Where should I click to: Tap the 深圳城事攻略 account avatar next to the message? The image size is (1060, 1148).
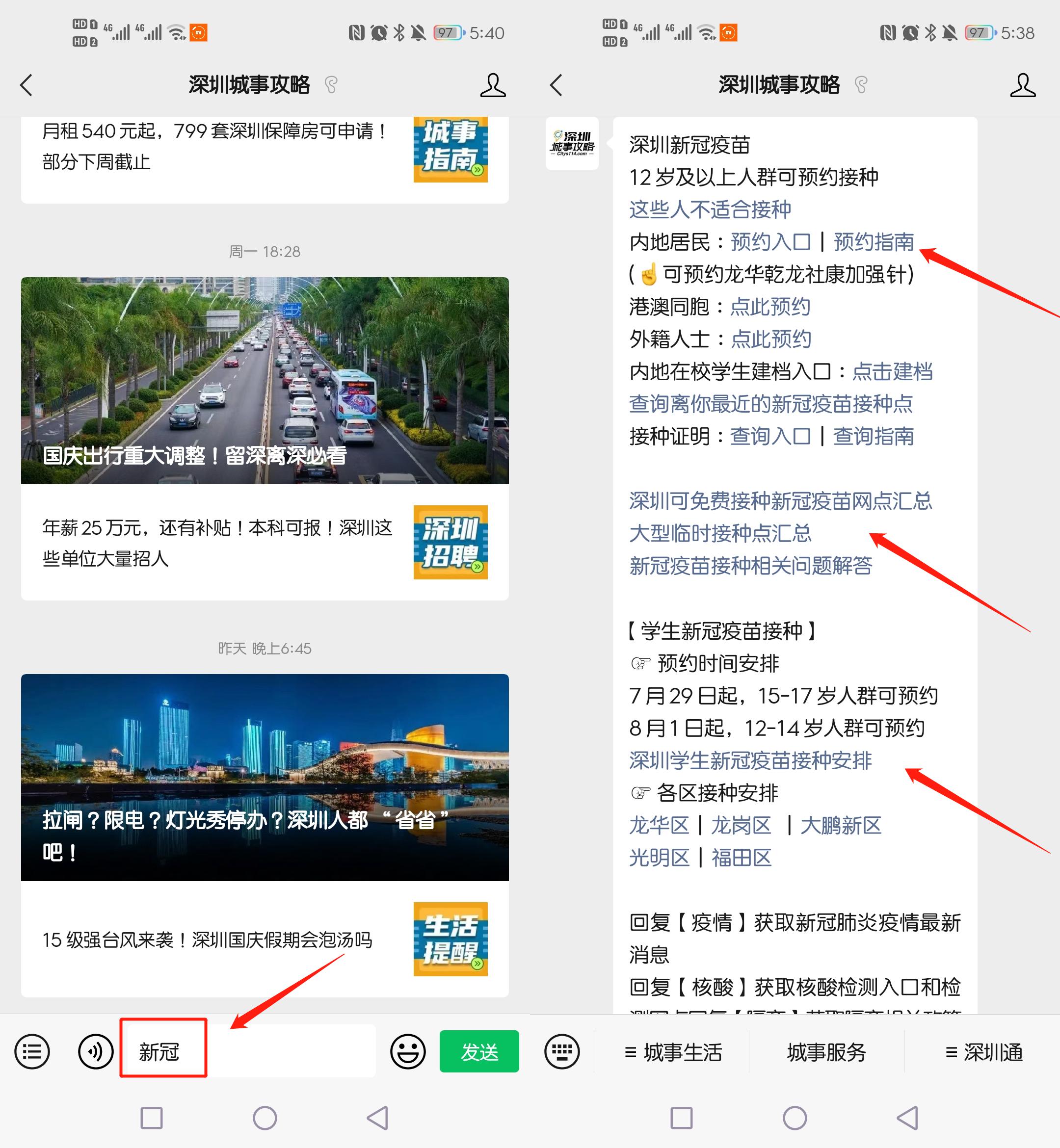click(x=571, y=145)
